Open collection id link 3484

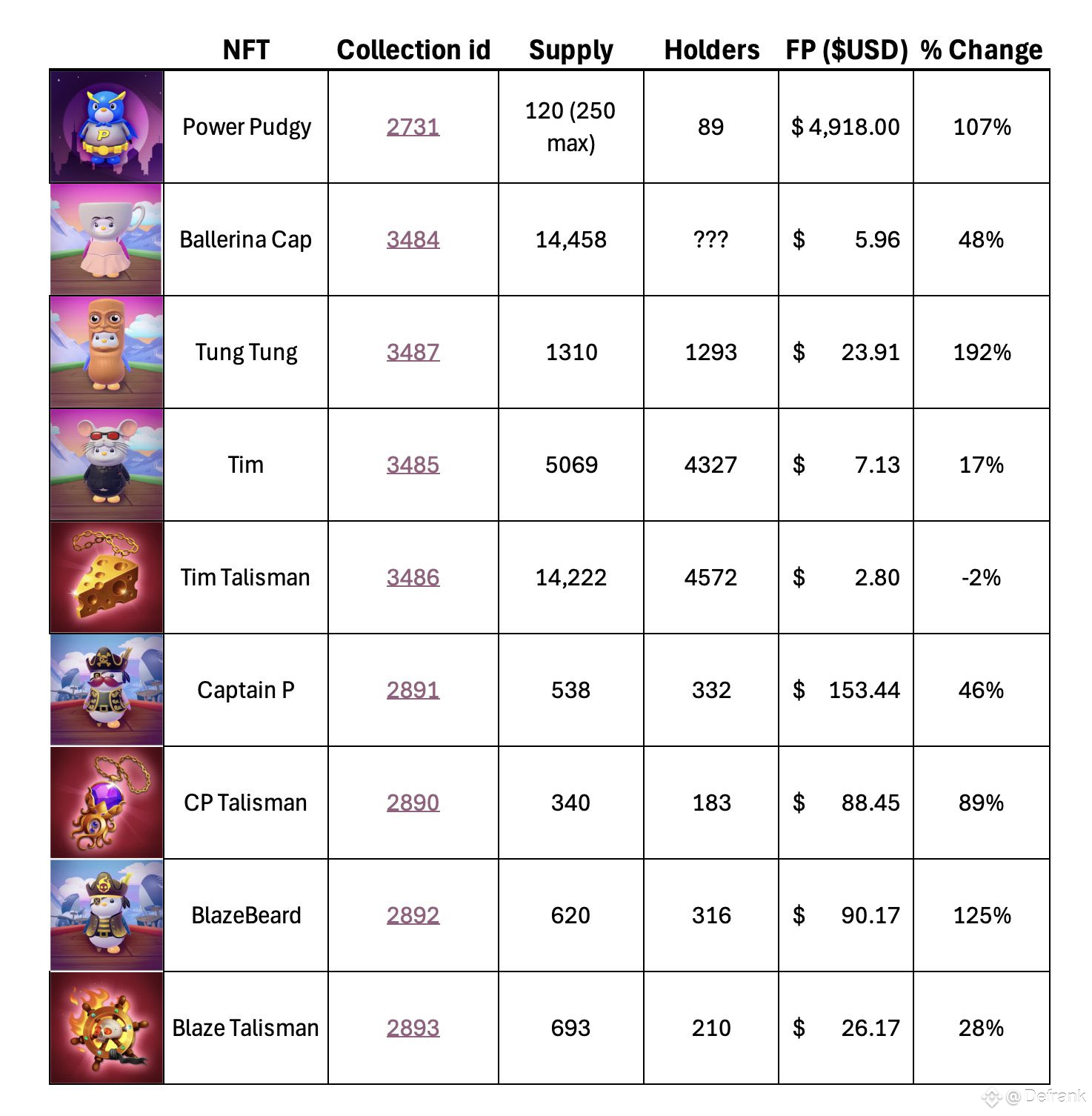pos(413,239)
